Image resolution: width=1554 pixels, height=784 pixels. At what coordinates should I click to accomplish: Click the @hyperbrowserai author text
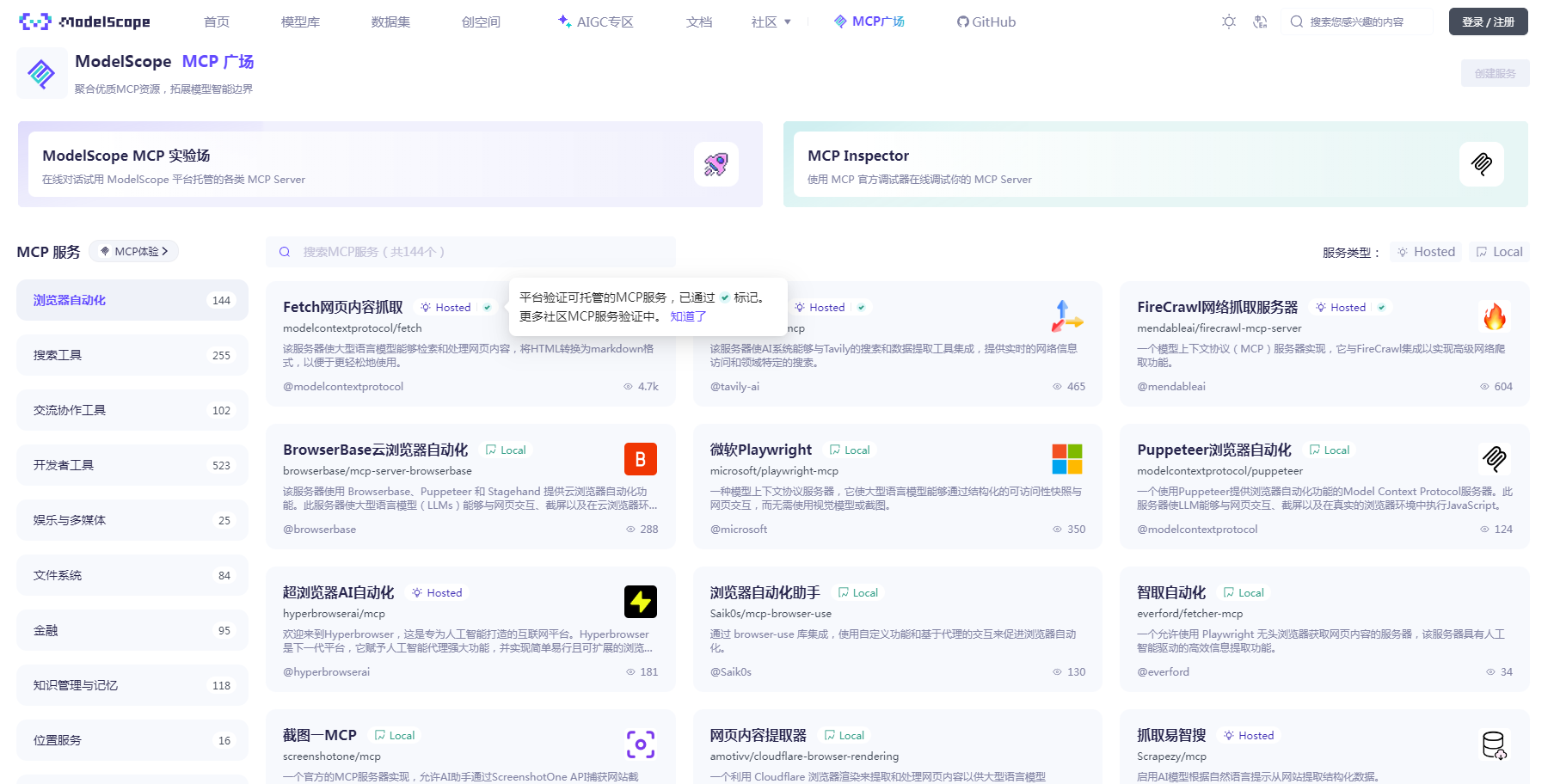coord(326,672)
